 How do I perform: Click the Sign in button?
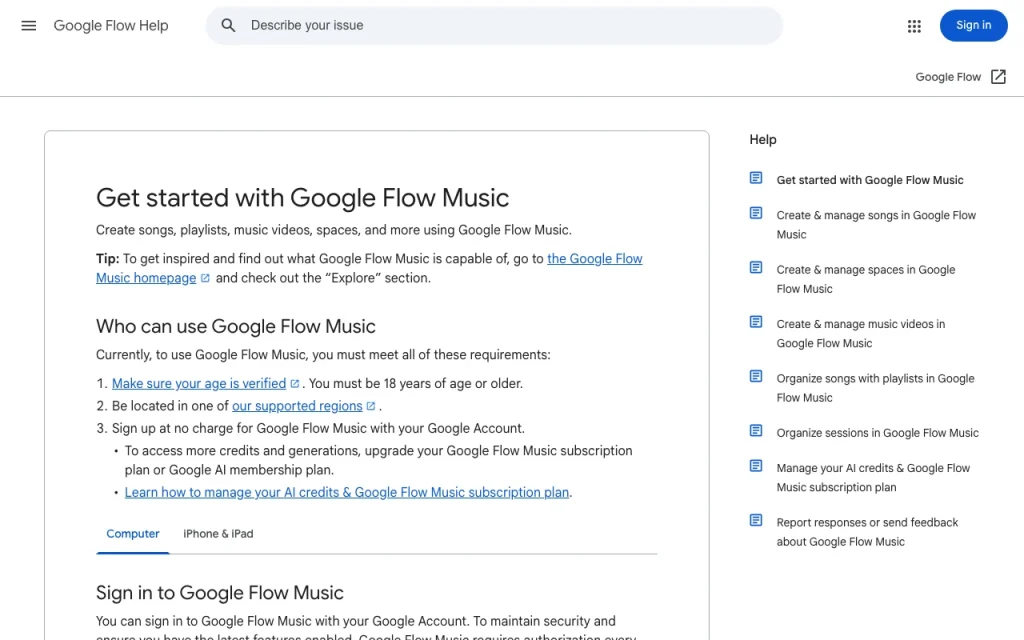tap(973, 25)
